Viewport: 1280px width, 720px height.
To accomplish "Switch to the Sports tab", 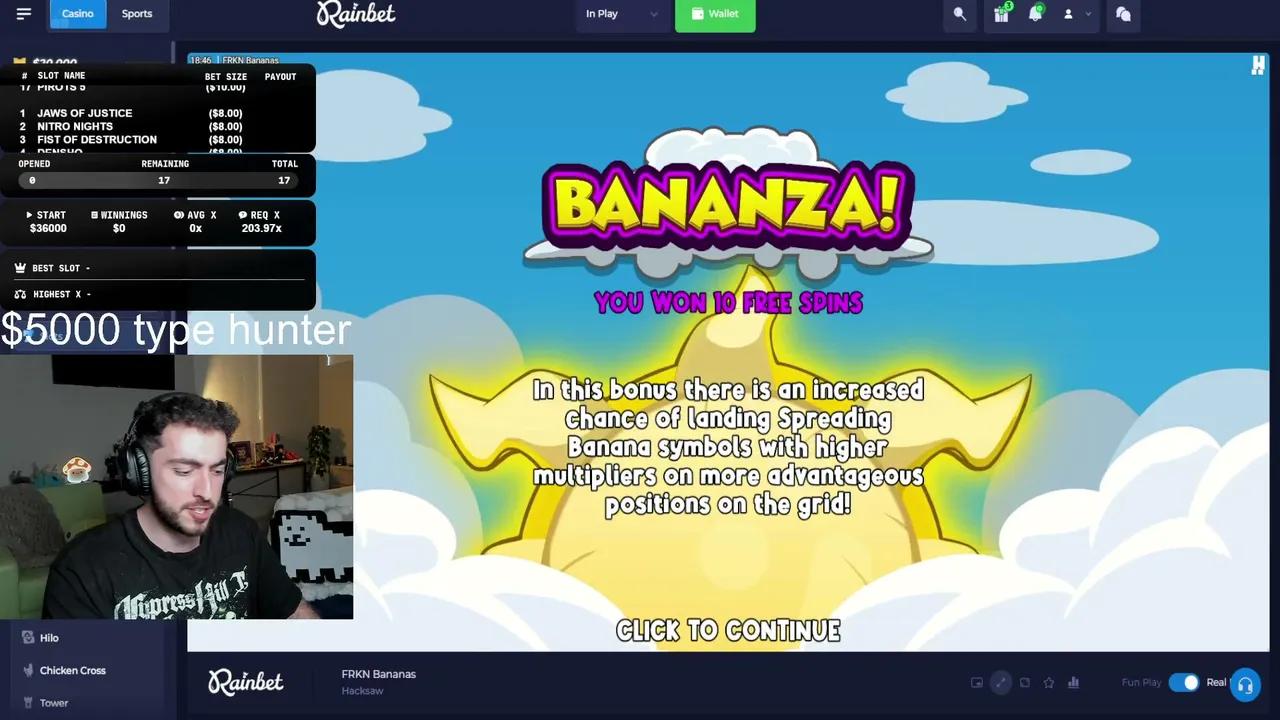I will tap(137, 14).
